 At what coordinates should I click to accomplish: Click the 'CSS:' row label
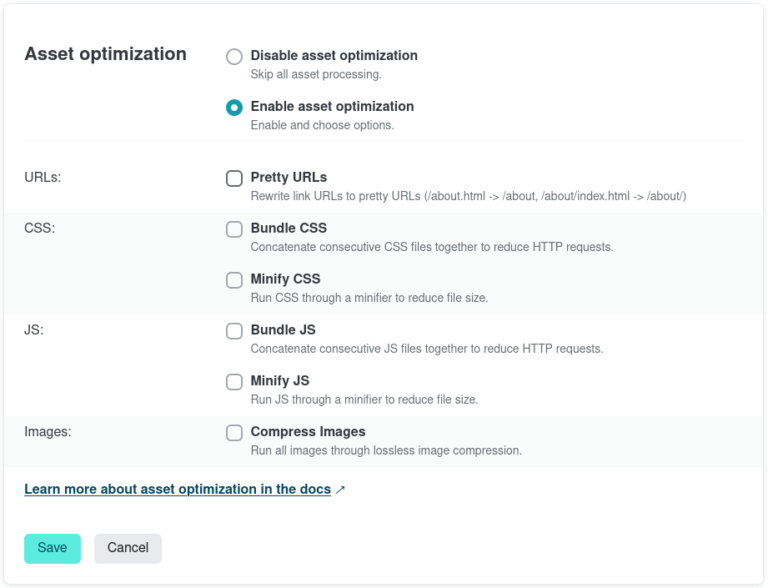[39, 229]
